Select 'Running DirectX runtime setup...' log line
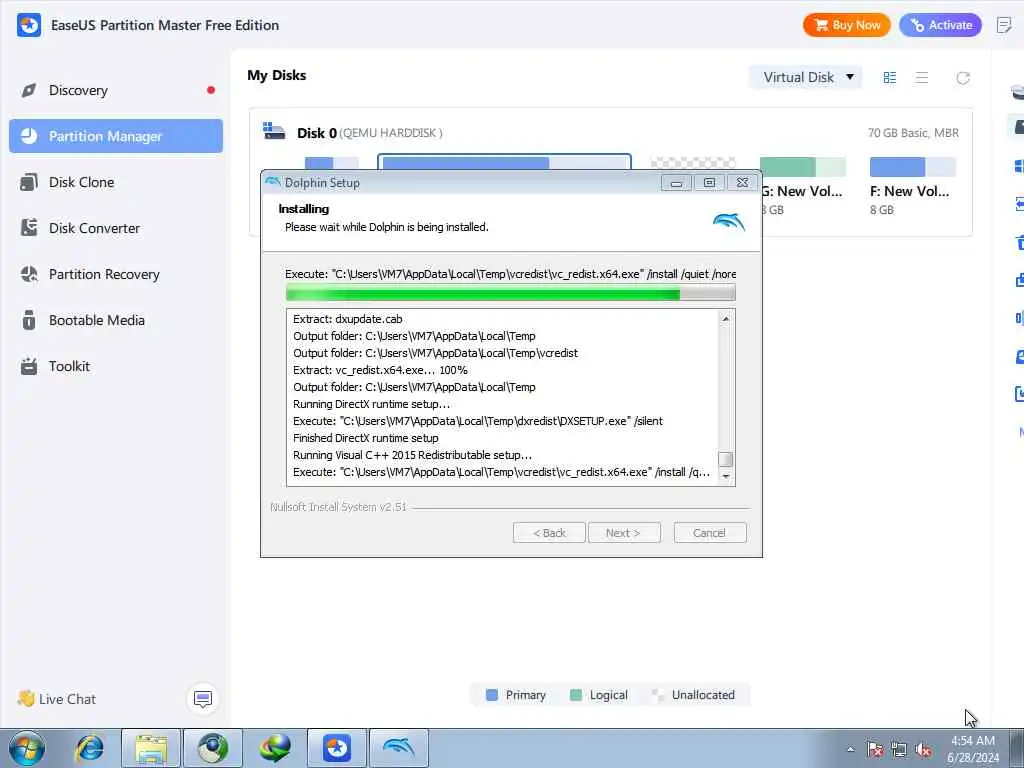This screenshot has height=768, width=1024. (371, 404)
